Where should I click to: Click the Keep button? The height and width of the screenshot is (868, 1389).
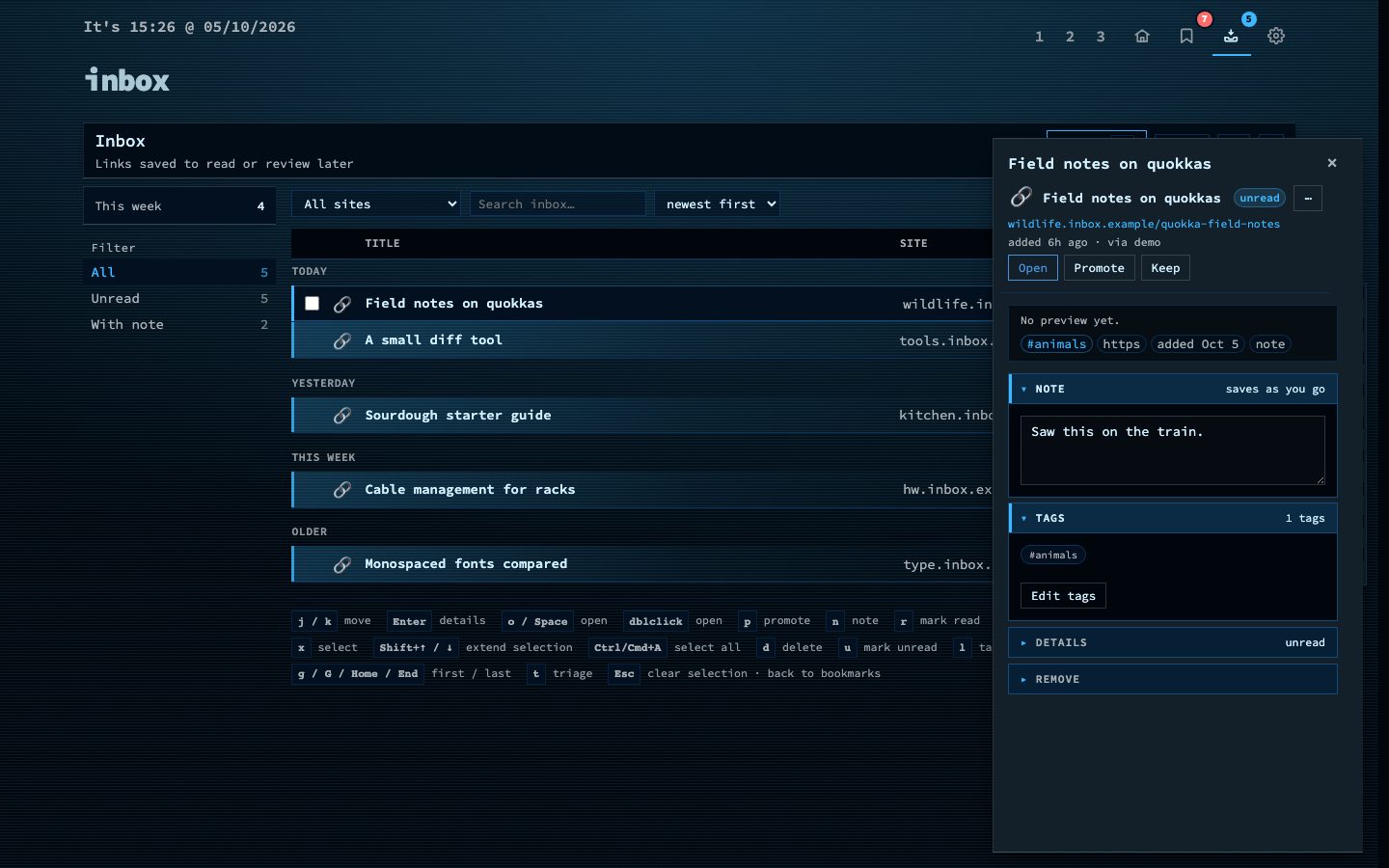tap(1165, 268)
